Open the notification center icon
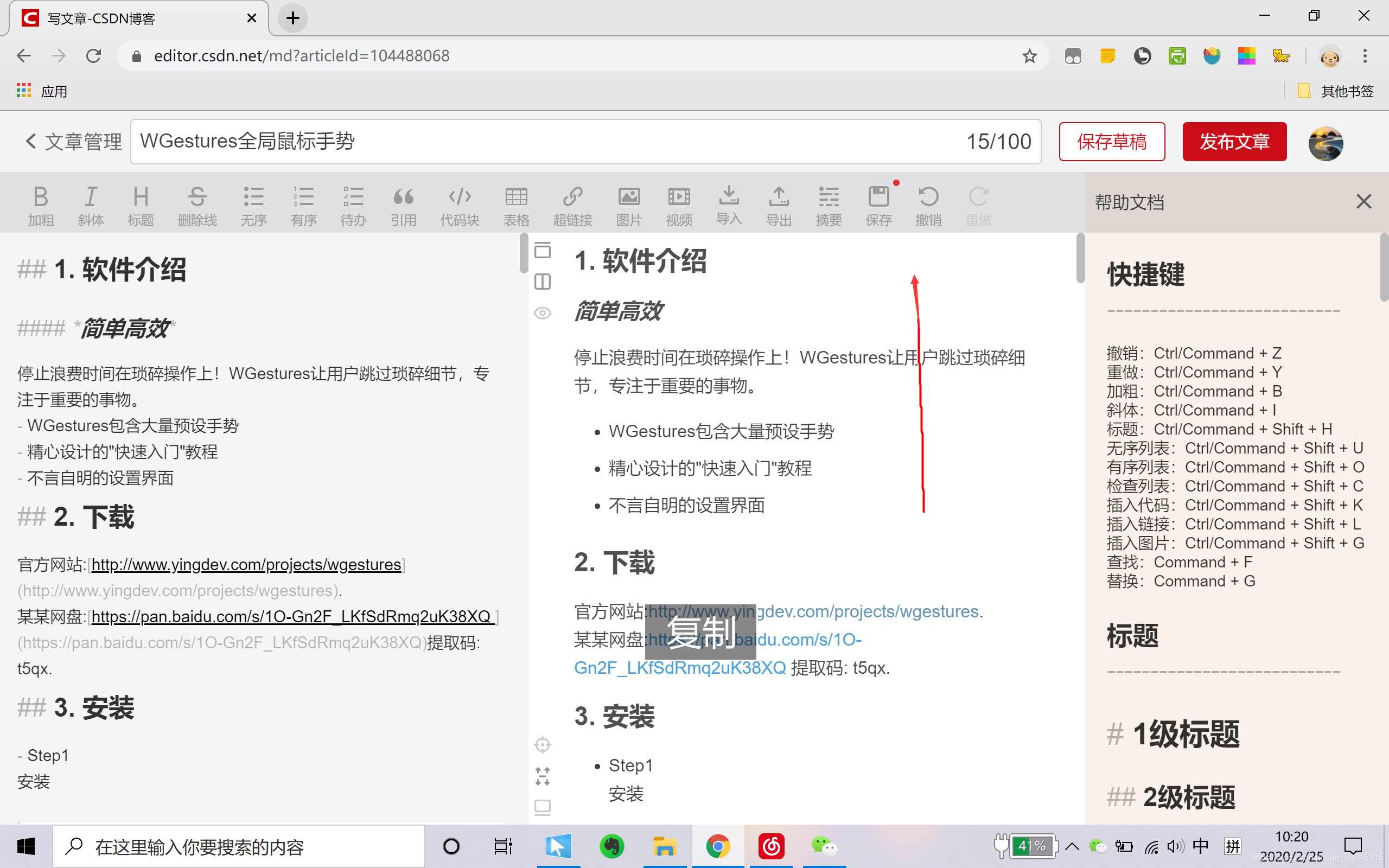Viewport: 1389px width, 868px height. [x=1353, y=846]
